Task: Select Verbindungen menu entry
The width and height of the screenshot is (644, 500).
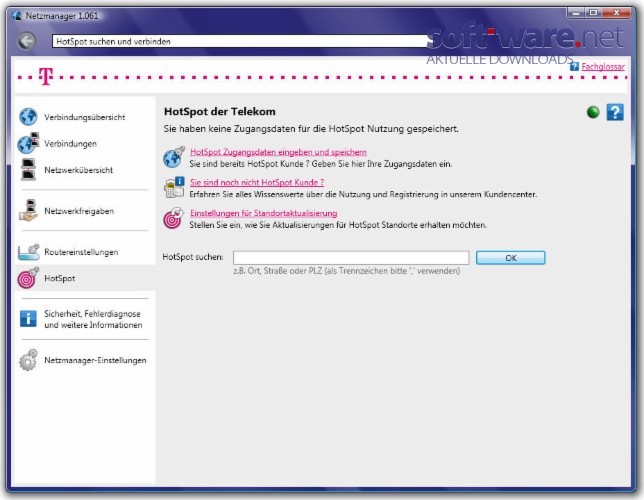Action: pos(71,143)
